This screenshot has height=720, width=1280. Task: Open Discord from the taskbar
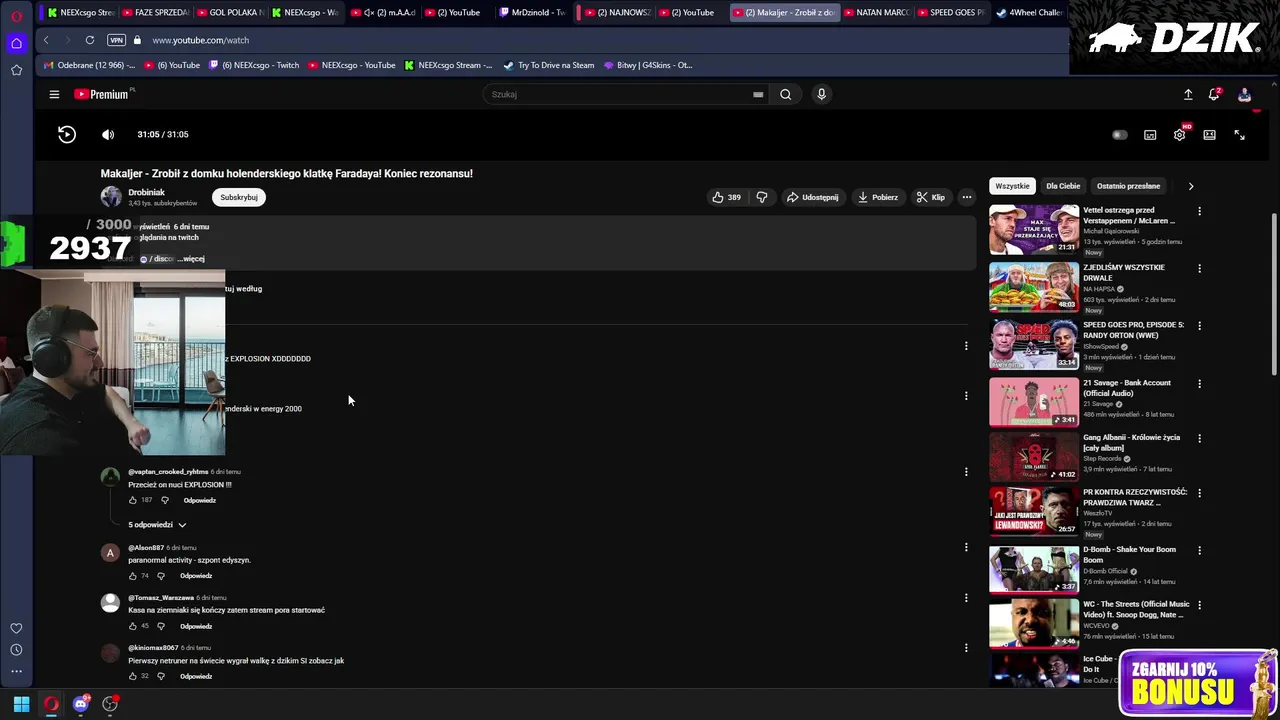coord(81,704)
